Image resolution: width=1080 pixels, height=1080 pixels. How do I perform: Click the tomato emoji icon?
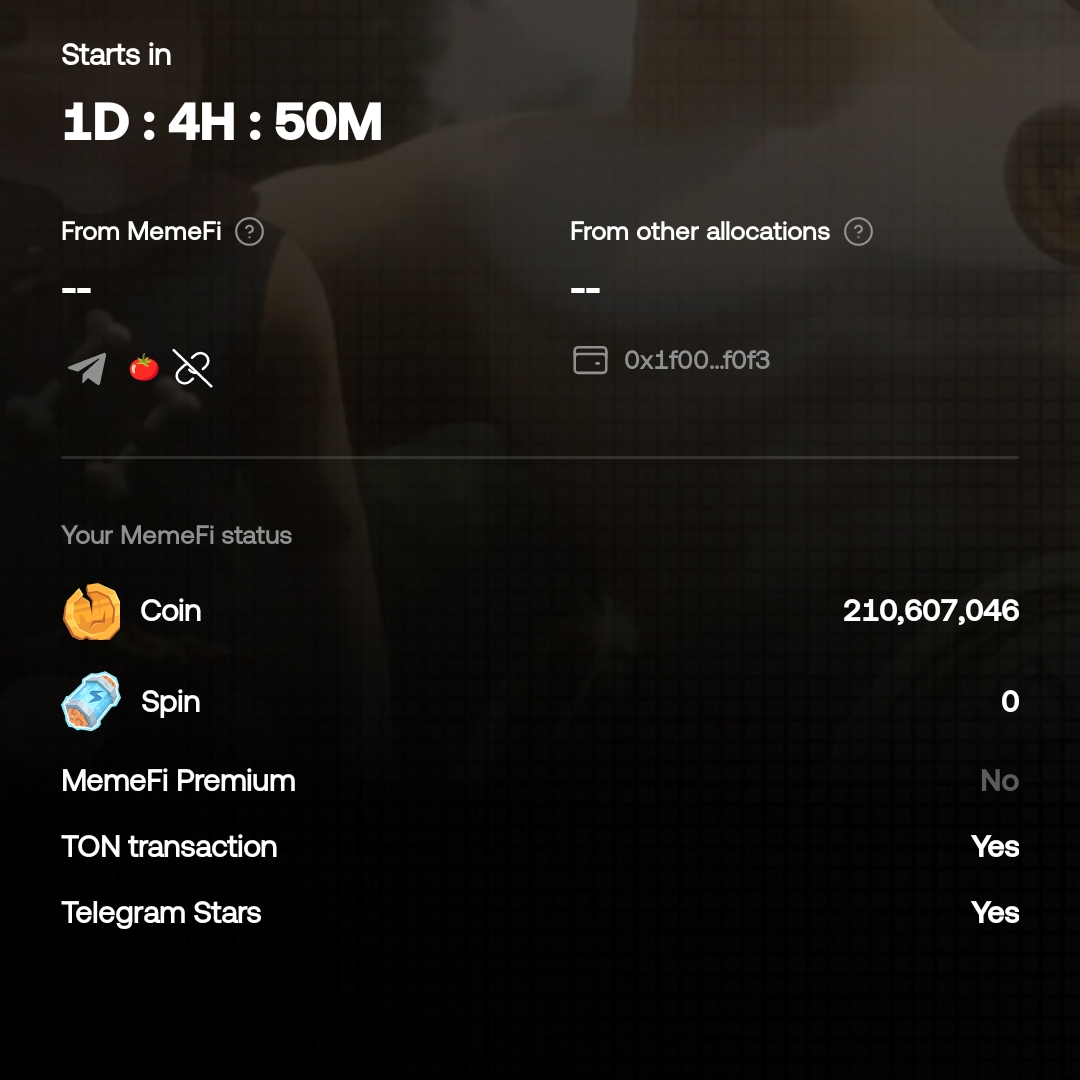pyautogui.click(x=144, y=368)
